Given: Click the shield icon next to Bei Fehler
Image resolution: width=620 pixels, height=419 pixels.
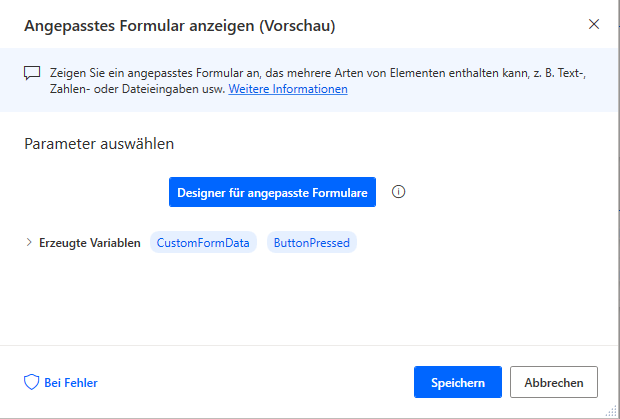Looking at the screenshot, I should tap(32, 383).
